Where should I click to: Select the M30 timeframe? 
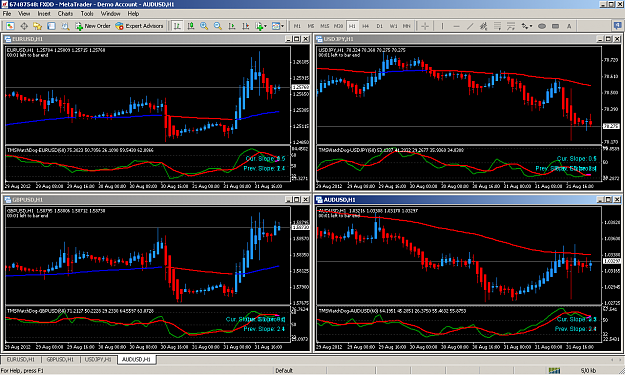(x=338, y=26)
